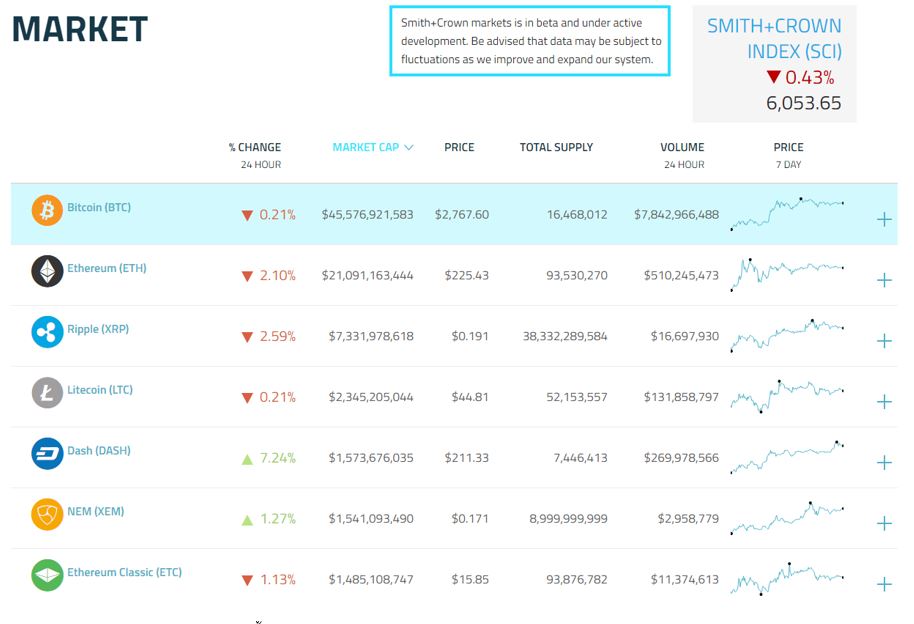The height and width of the screenshot is (624, 914).
Task: Click the Smith+Crown Index (SCI) box
Action: [774, 63]
